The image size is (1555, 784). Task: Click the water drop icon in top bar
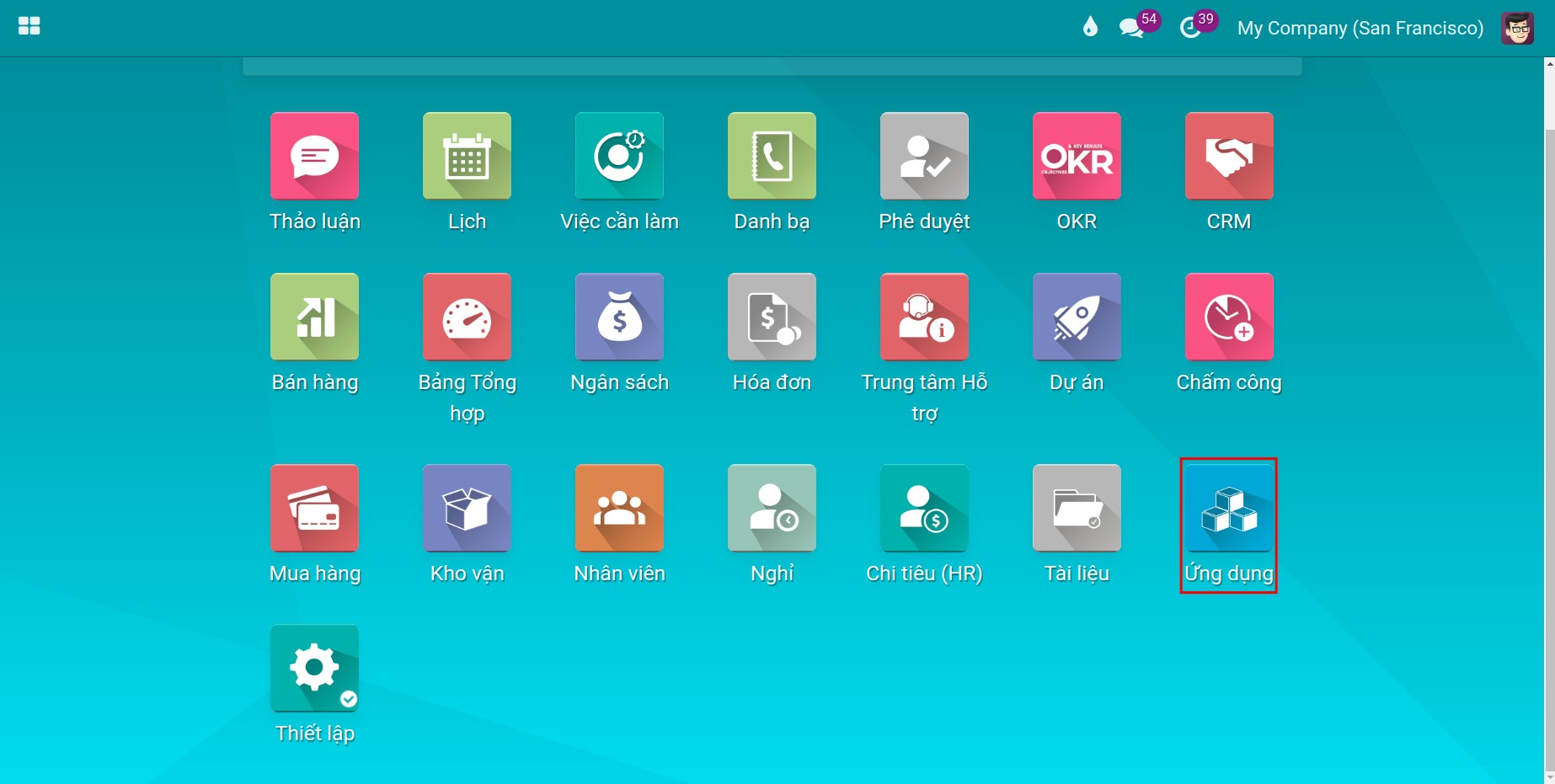pyautogui.click(x=1090, y=28)
